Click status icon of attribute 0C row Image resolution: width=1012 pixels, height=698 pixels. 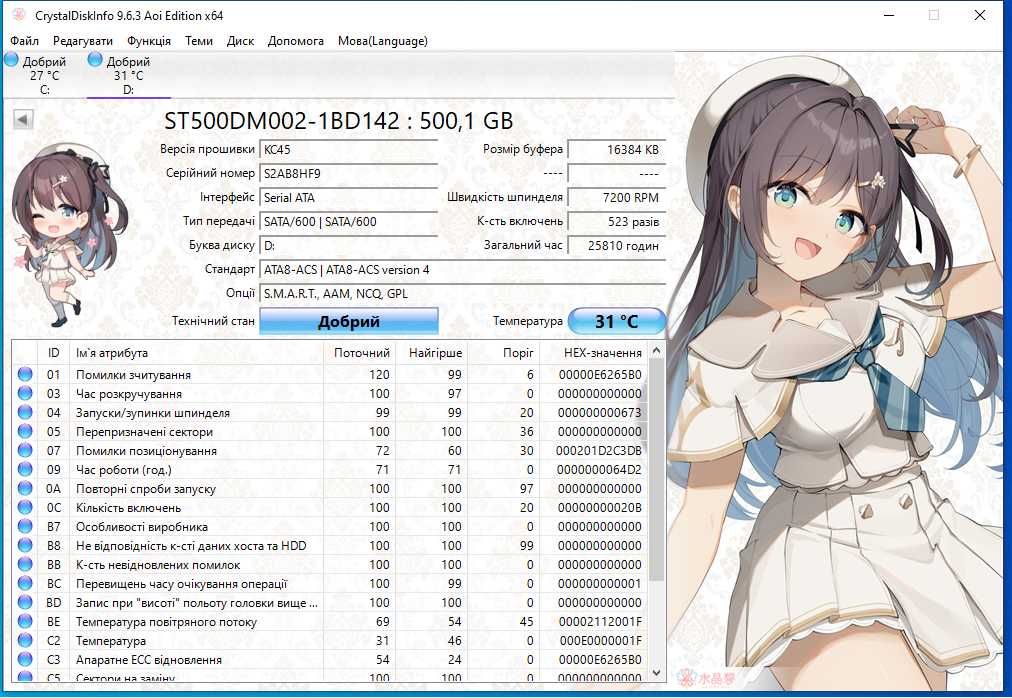click(25, 507)
